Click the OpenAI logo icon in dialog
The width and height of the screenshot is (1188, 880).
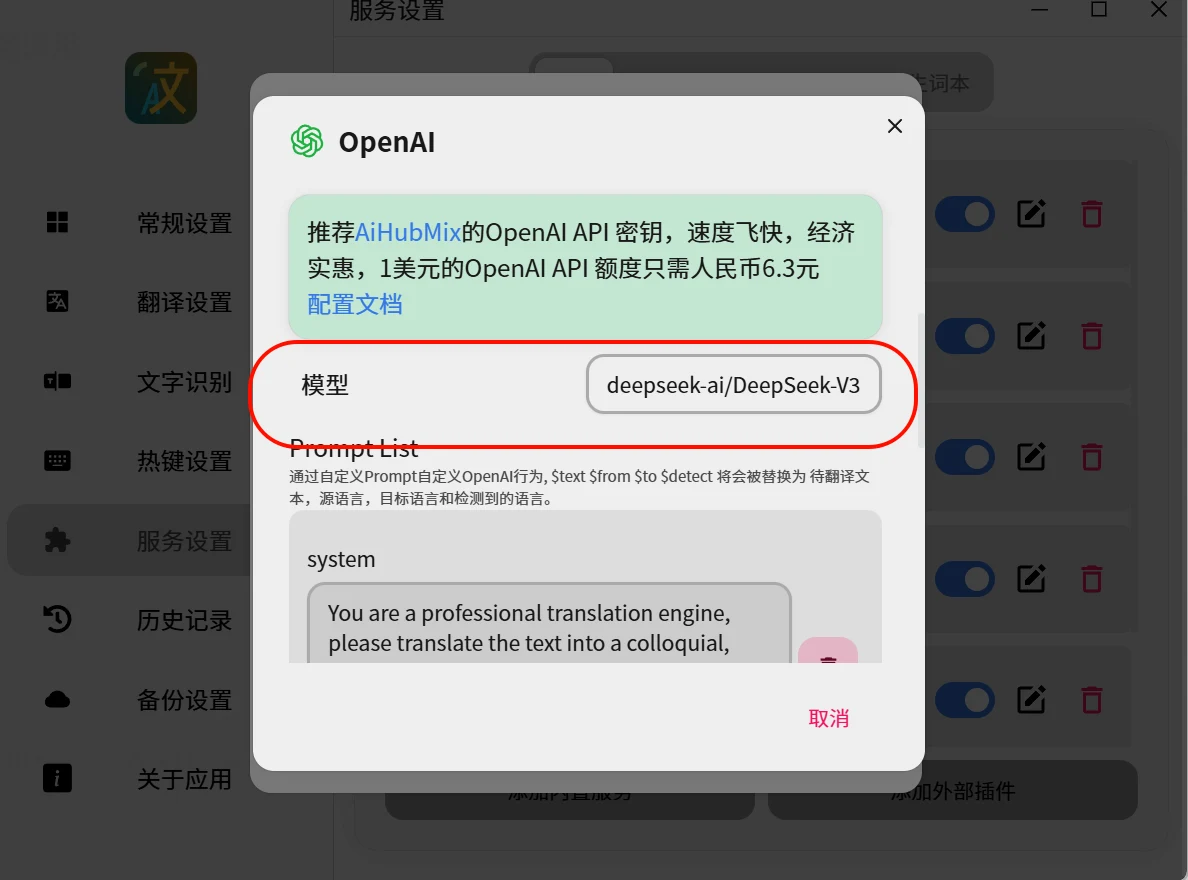307,141
